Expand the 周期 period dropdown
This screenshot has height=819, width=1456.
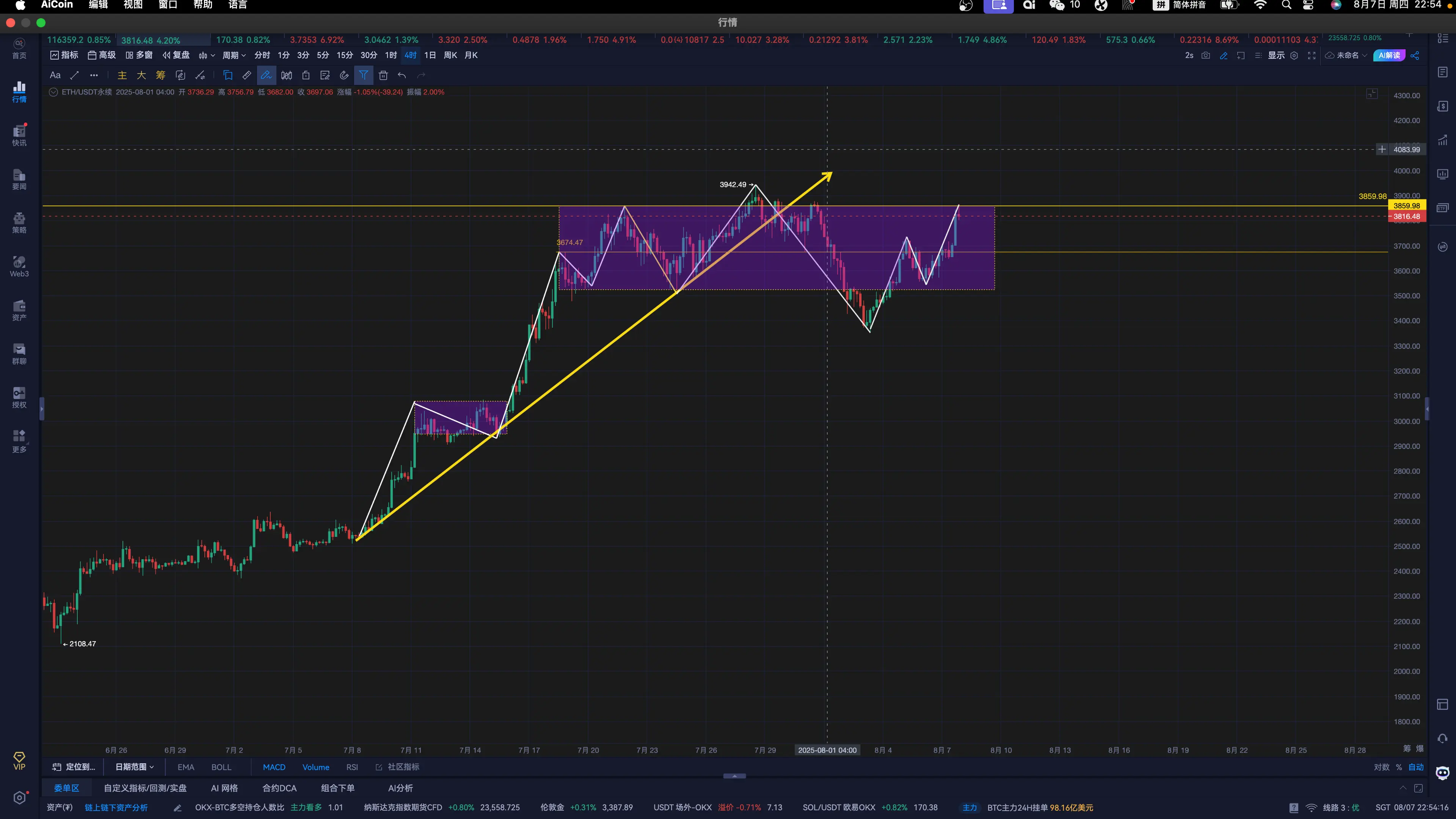click(234, 55)
